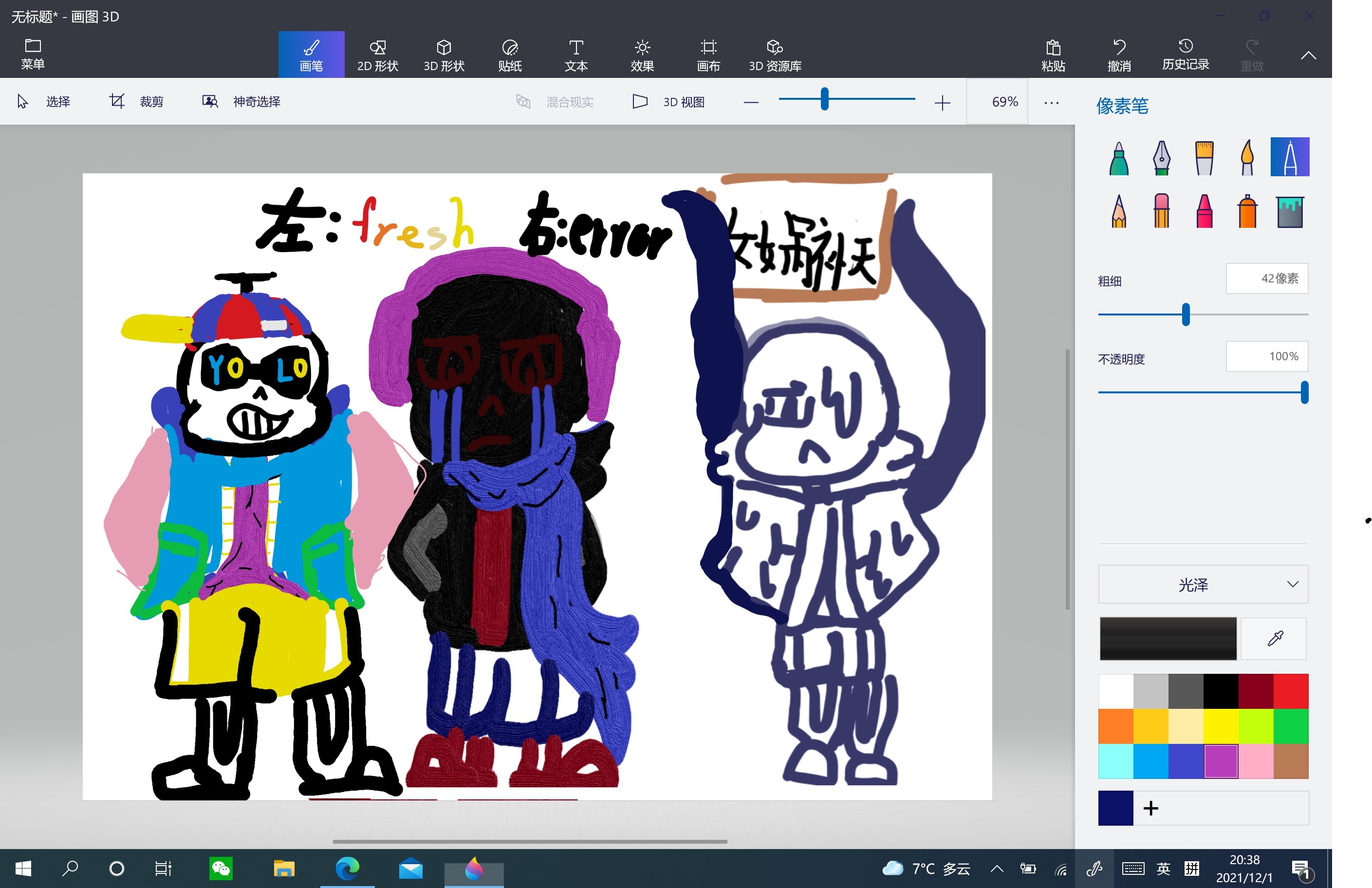Click the 不透明度 opacity value field
Screen dimensions: 1372x888
pyautogui.click(x=1266, y=356)
